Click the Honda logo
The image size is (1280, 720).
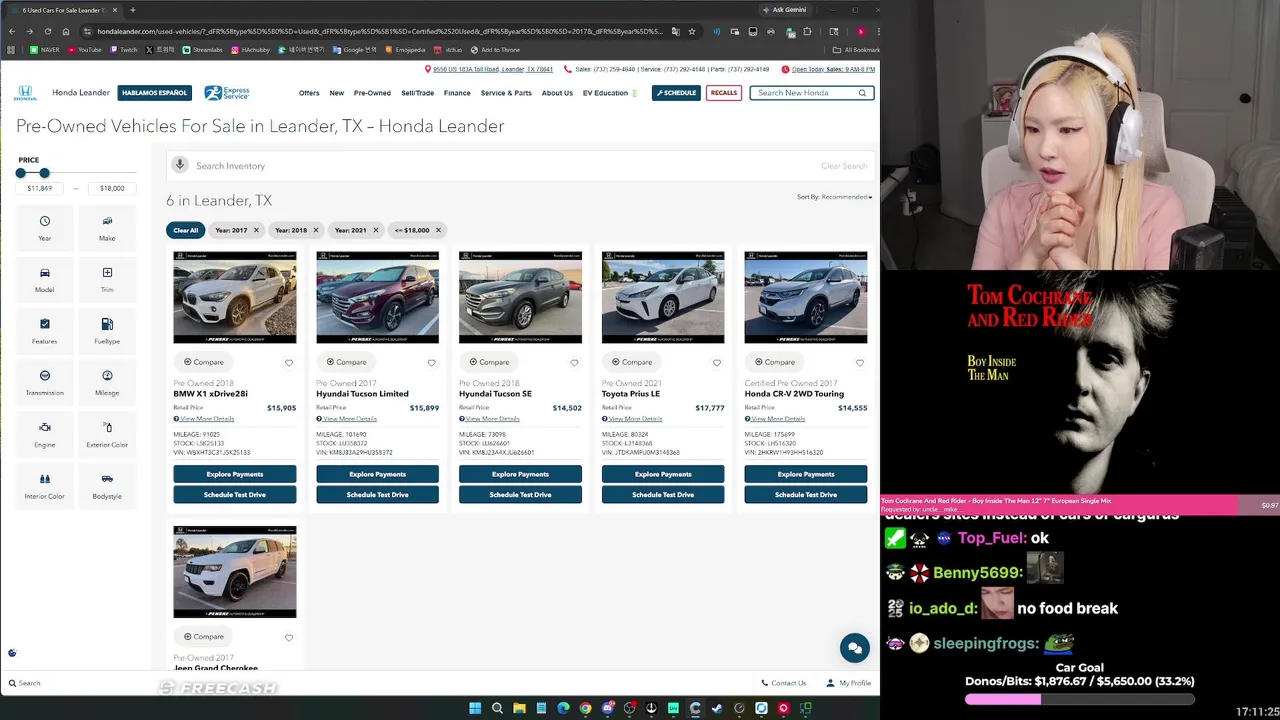point(25,93)
